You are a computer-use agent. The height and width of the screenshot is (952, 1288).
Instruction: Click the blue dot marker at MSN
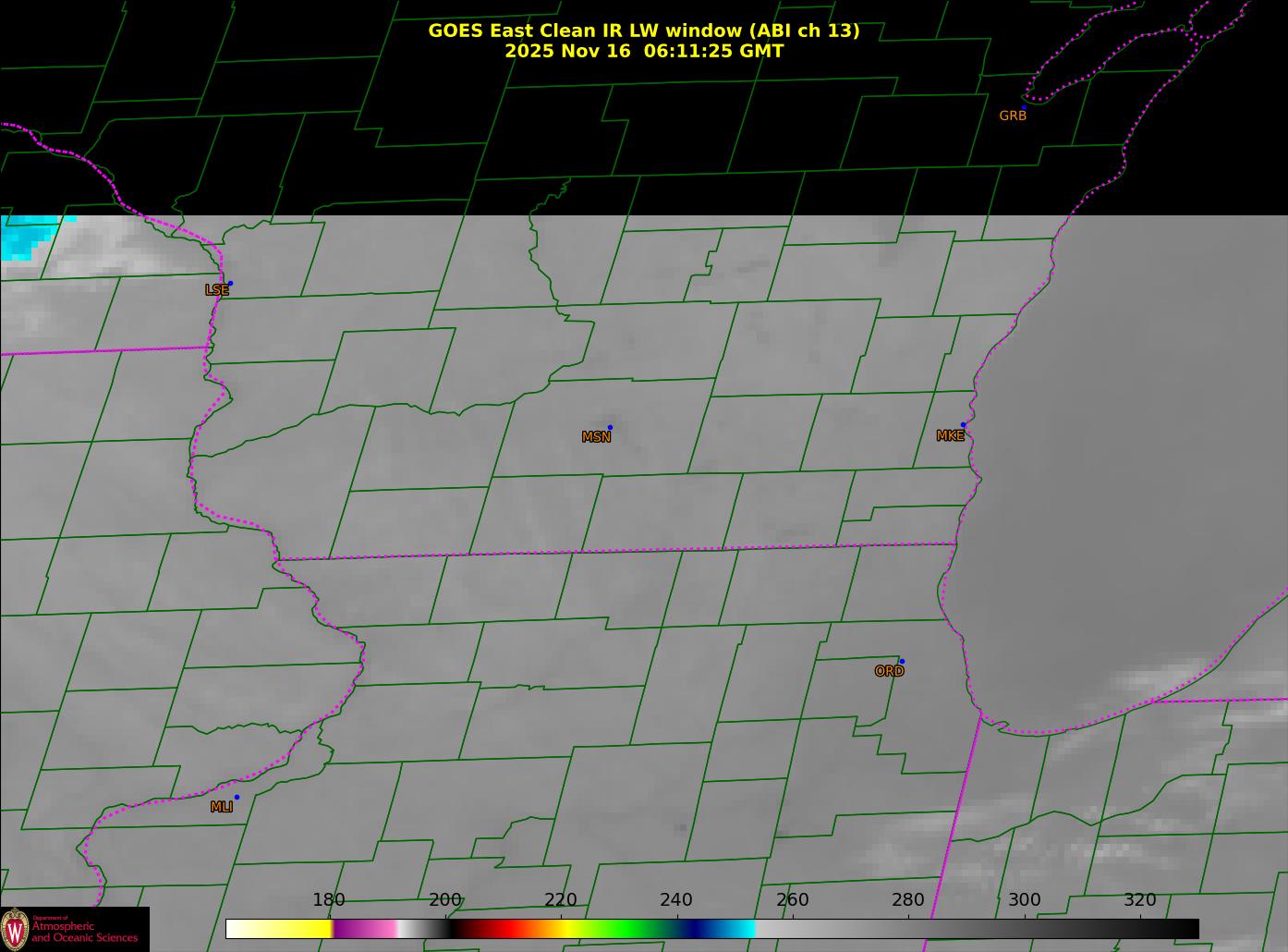click(x=610, y=427)
